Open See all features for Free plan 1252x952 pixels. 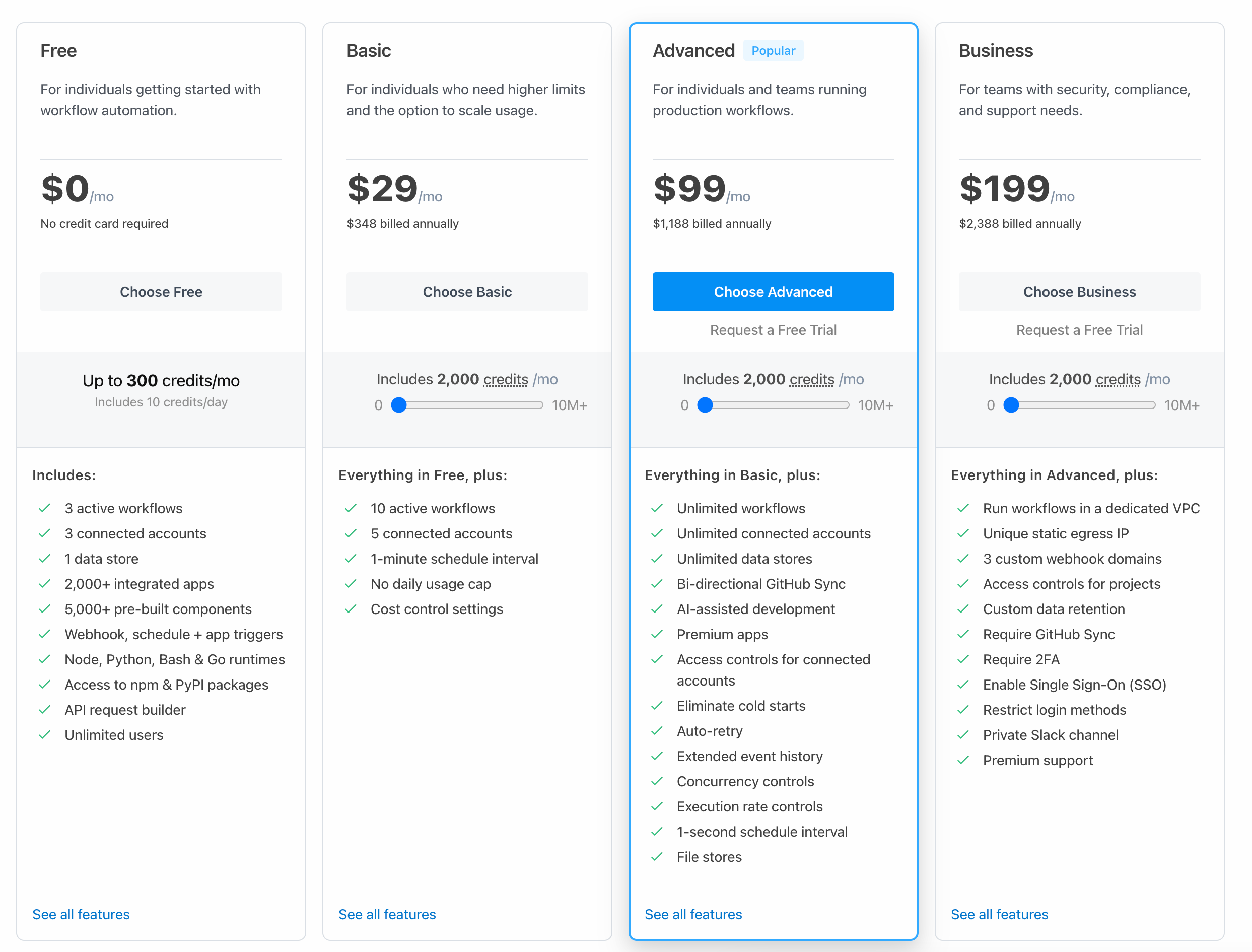pyautogui.click(x=81, y=914)
